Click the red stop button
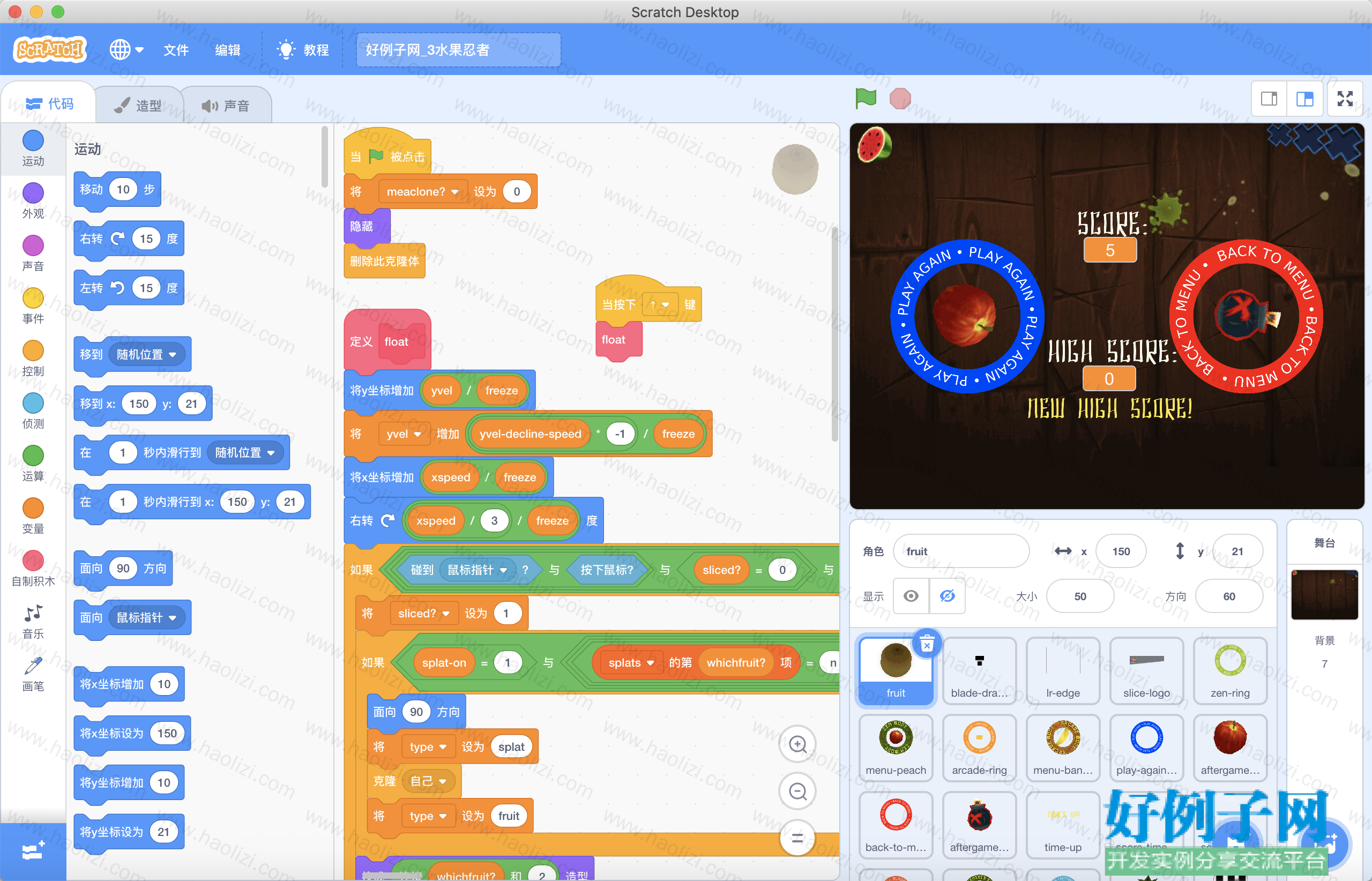 click(x=900, y=99)
